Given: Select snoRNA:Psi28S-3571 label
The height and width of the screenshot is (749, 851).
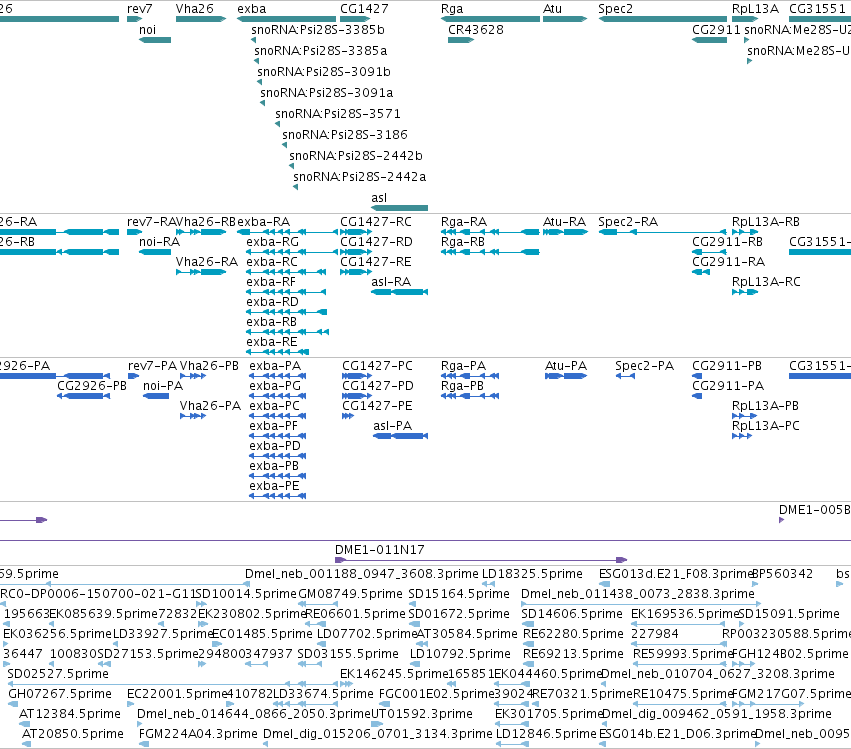Looking at the screenshot, I should (338, 113).
